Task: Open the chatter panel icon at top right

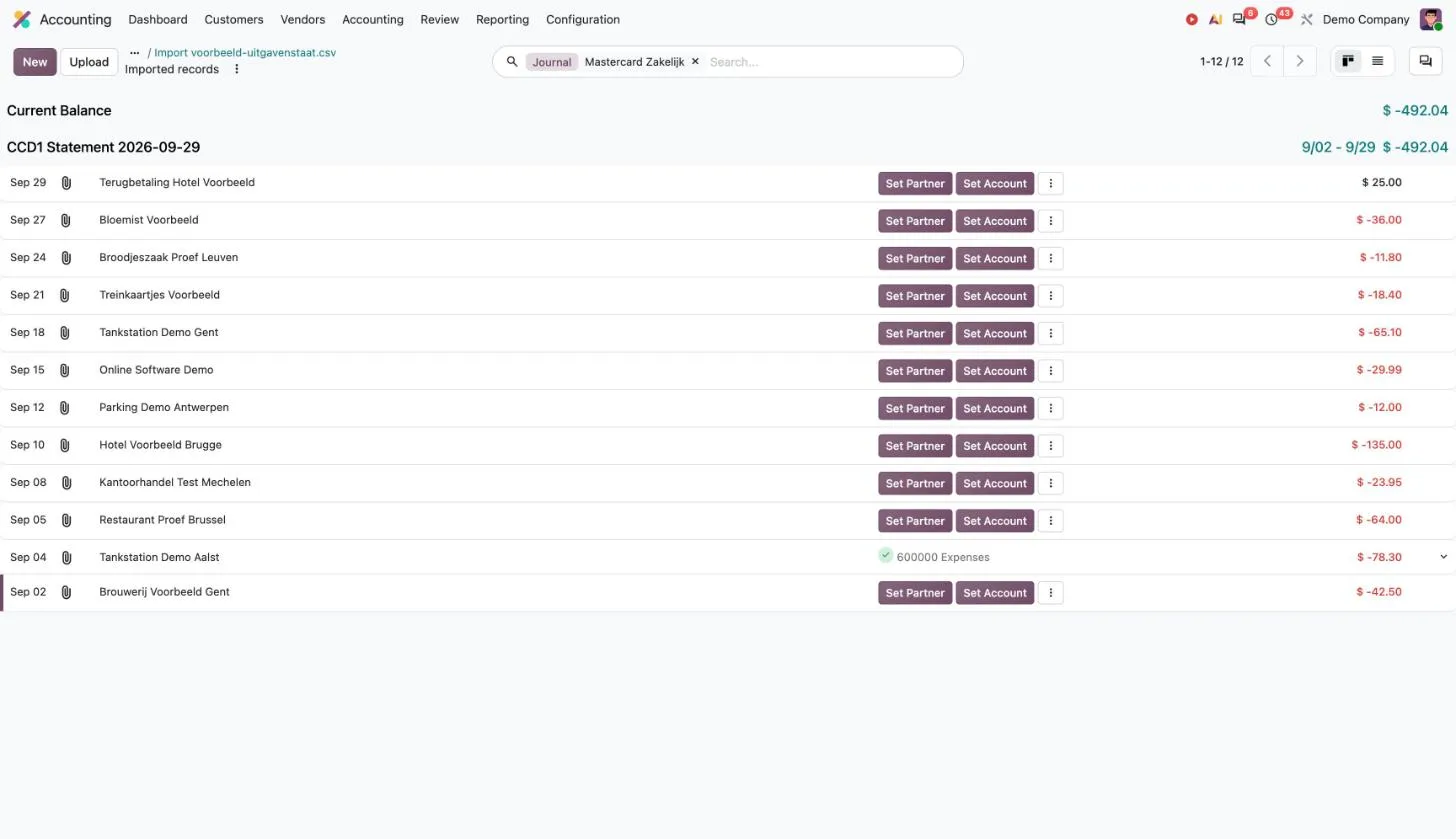Action: coord(1425,61)
